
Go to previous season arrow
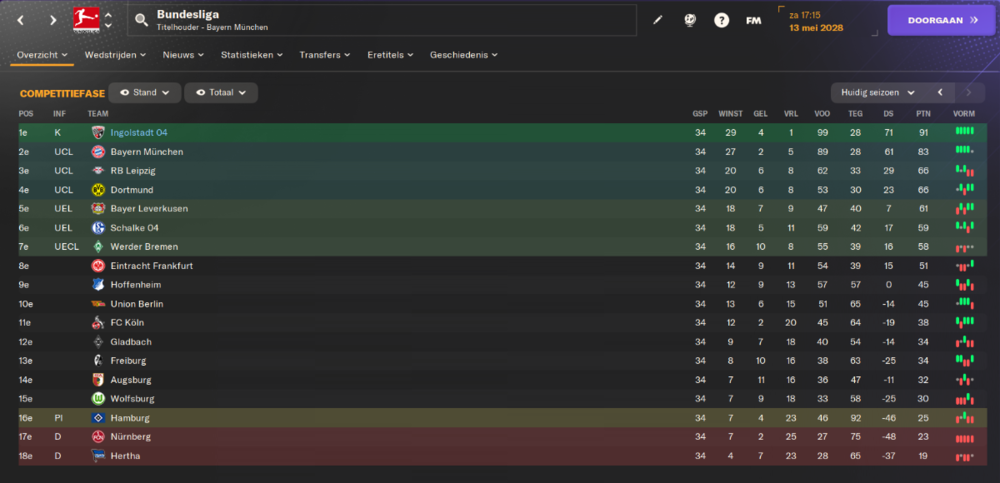click(x=939, y=93)
